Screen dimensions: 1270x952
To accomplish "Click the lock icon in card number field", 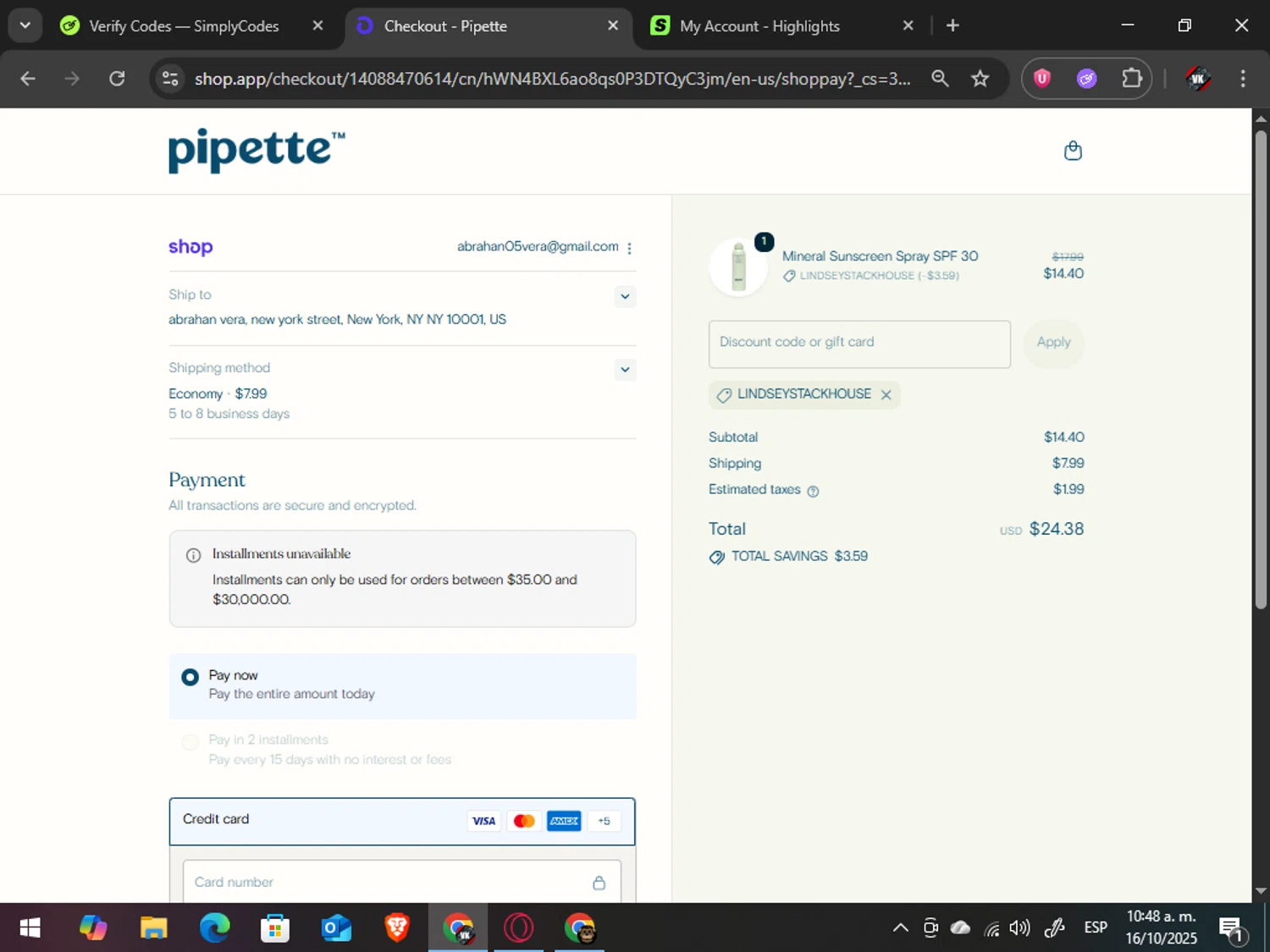I will 599,883.
